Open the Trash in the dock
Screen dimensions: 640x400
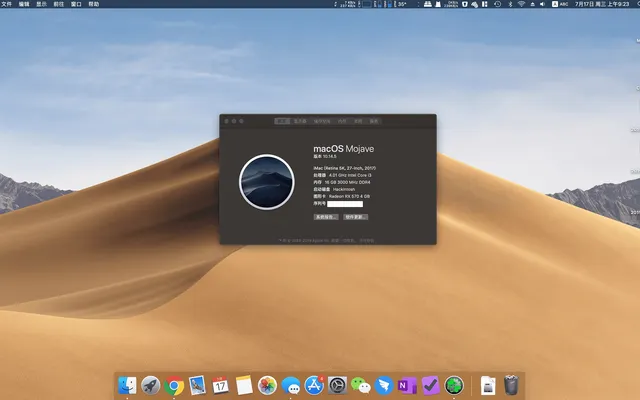511,385
